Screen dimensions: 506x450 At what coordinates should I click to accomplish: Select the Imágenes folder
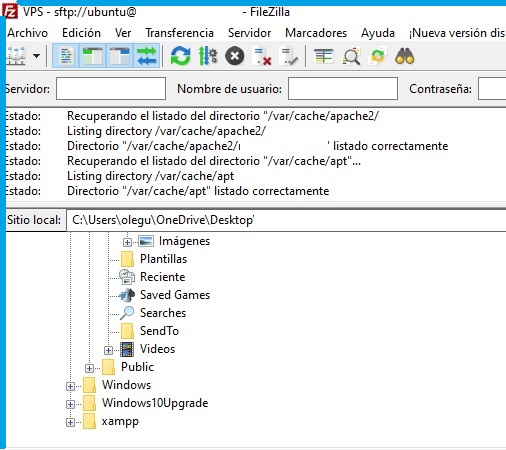click(x=184, y=241)
